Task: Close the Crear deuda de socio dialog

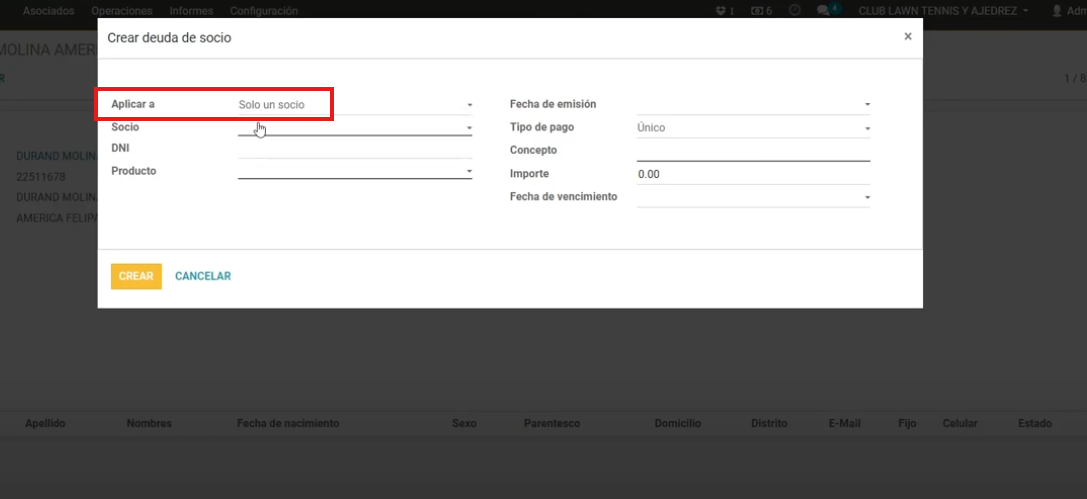Action: pyautogui.click(x=908, y=36)
